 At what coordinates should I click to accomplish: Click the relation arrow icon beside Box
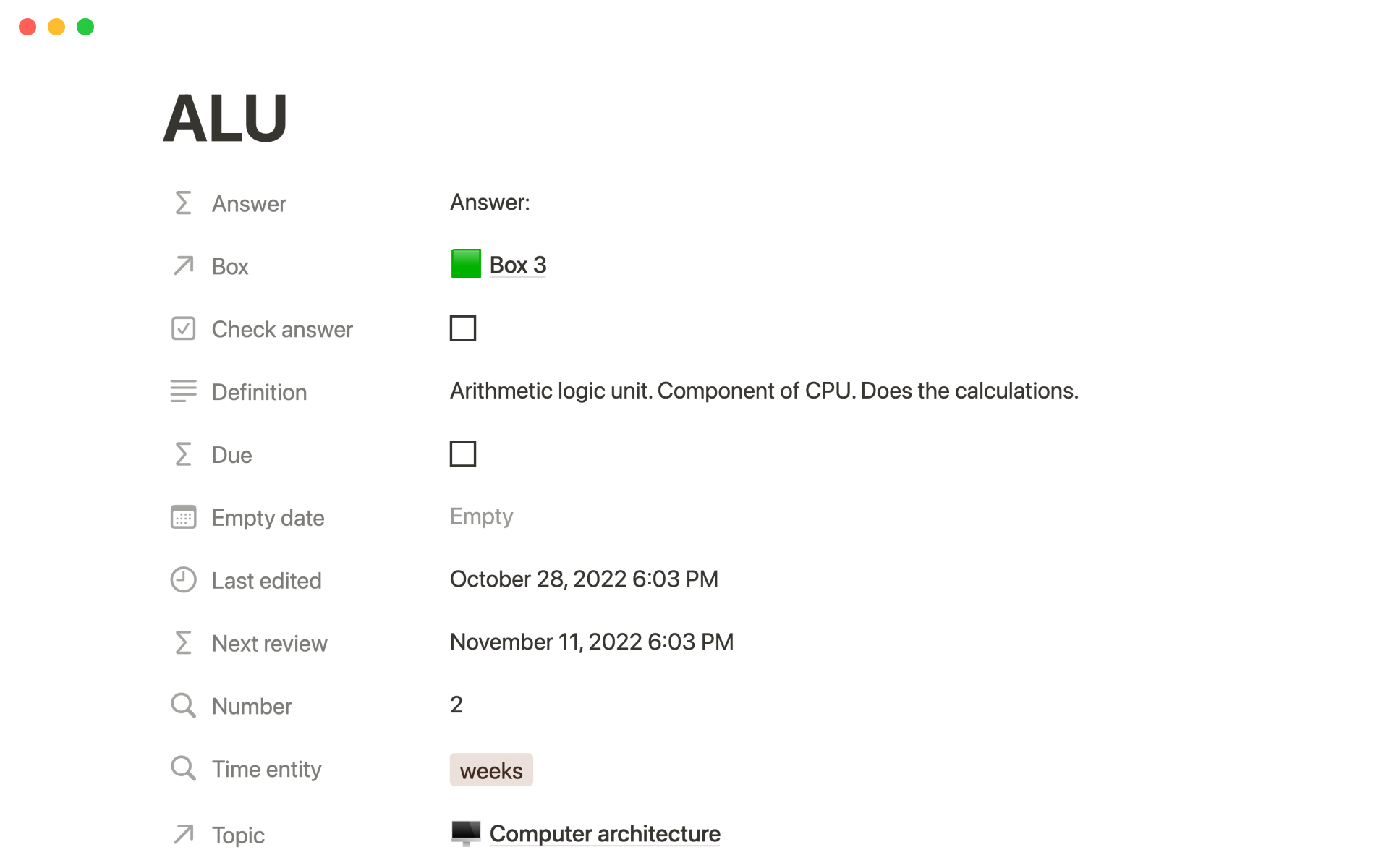183,266
